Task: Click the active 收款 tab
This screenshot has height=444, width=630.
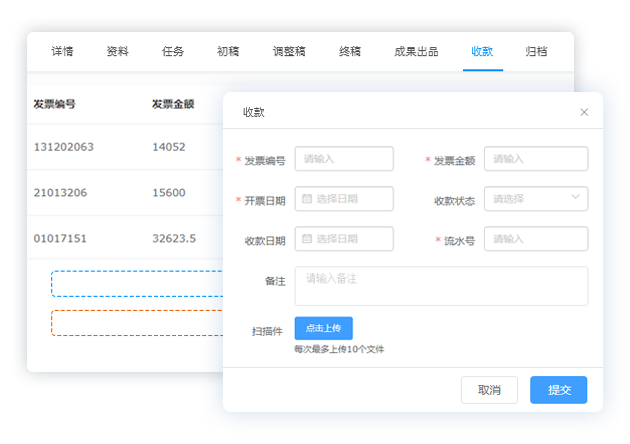Action: point(482,52)
